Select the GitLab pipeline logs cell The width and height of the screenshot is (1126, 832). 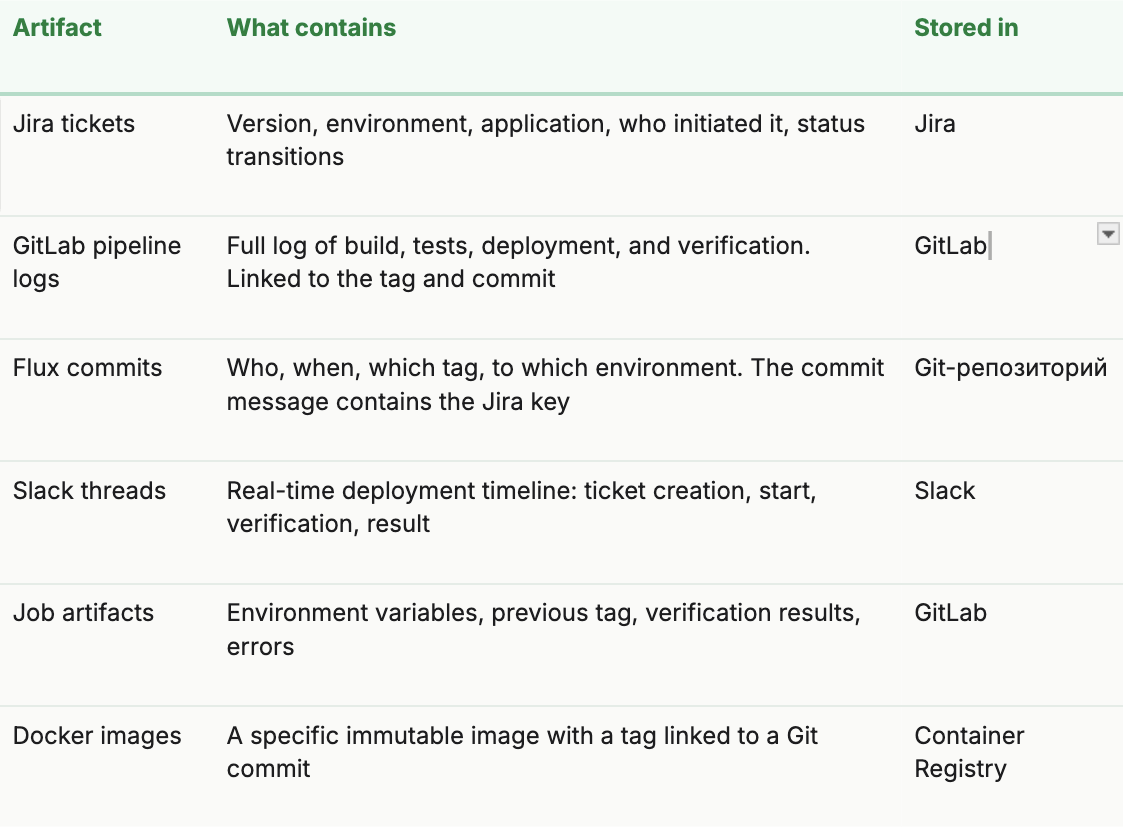[97, 262]
